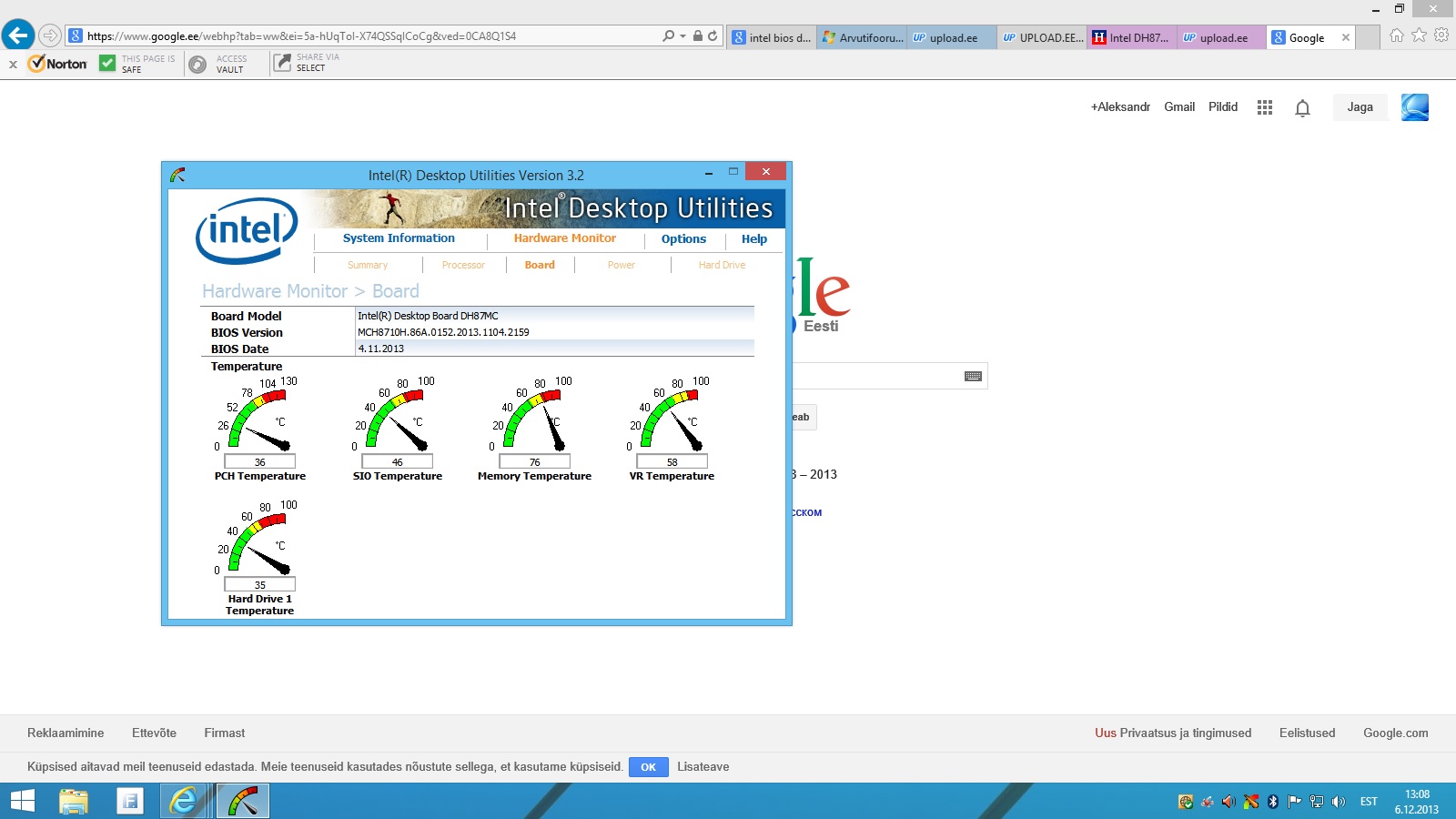This screenshot has width=1456, height=819.
Task: Click Intel Desktop Utilities taskbar icon
Action: click(243, 801)
